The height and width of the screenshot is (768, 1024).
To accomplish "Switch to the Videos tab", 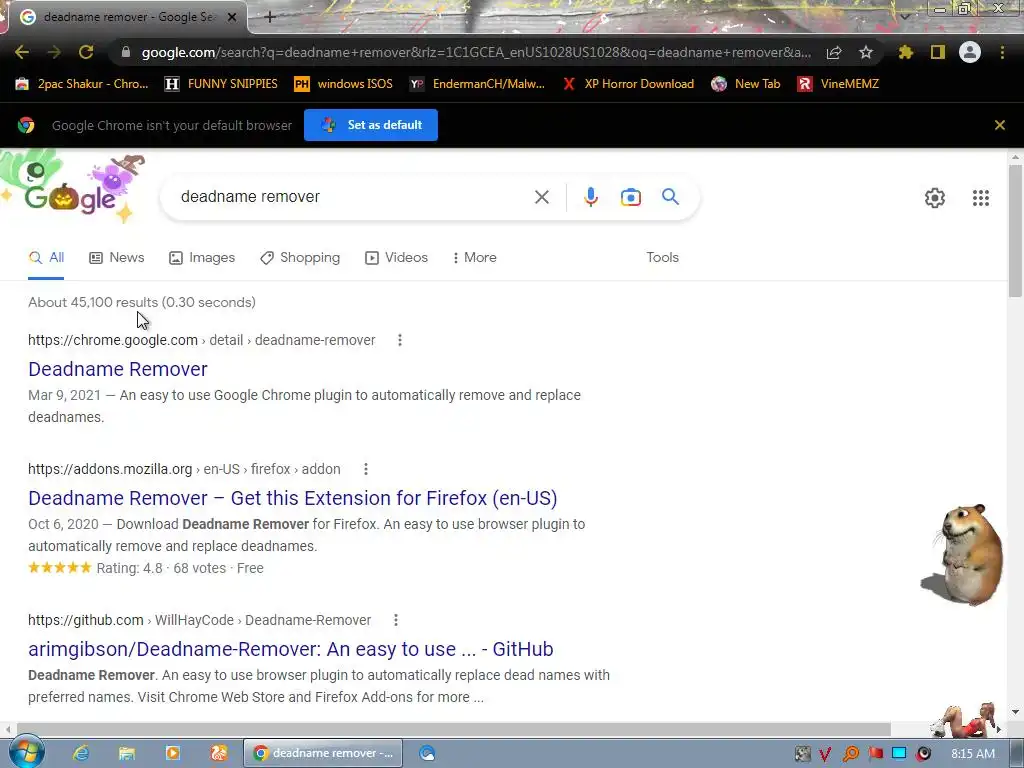I will 396,257.
